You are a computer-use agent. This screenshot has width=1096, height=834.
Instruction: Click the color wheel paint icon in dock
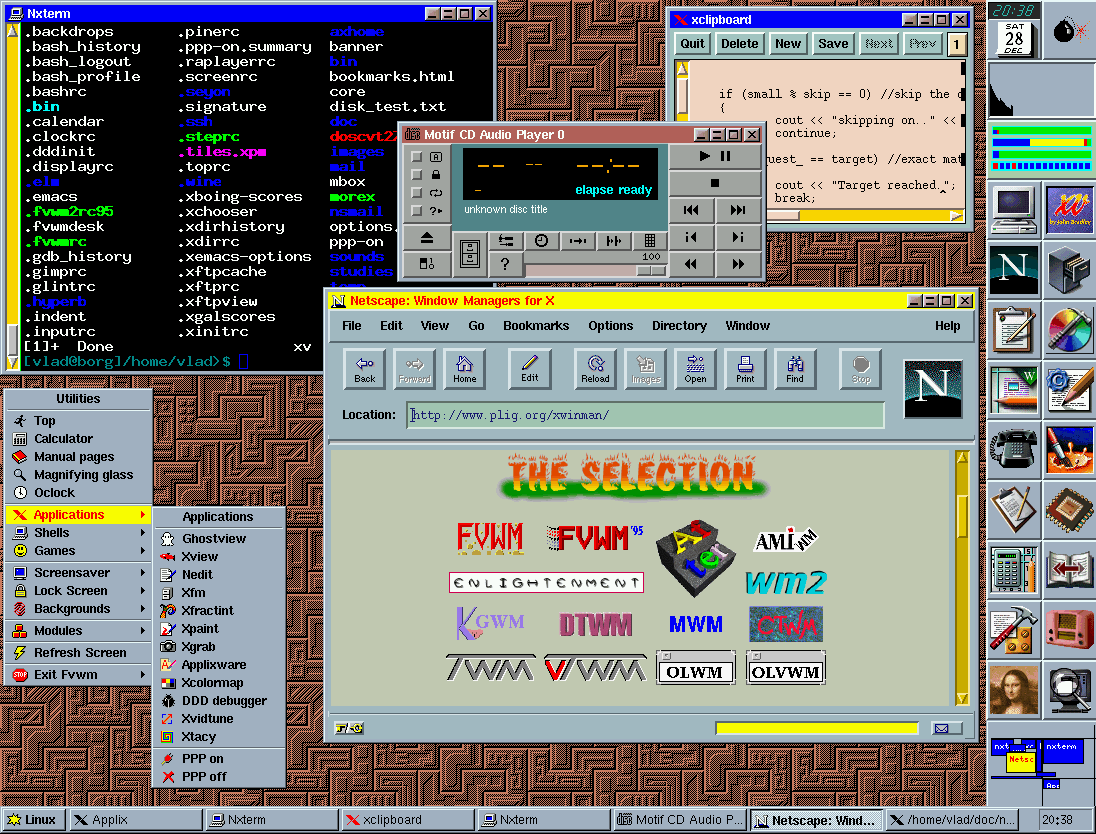[x=1069, y=329]
